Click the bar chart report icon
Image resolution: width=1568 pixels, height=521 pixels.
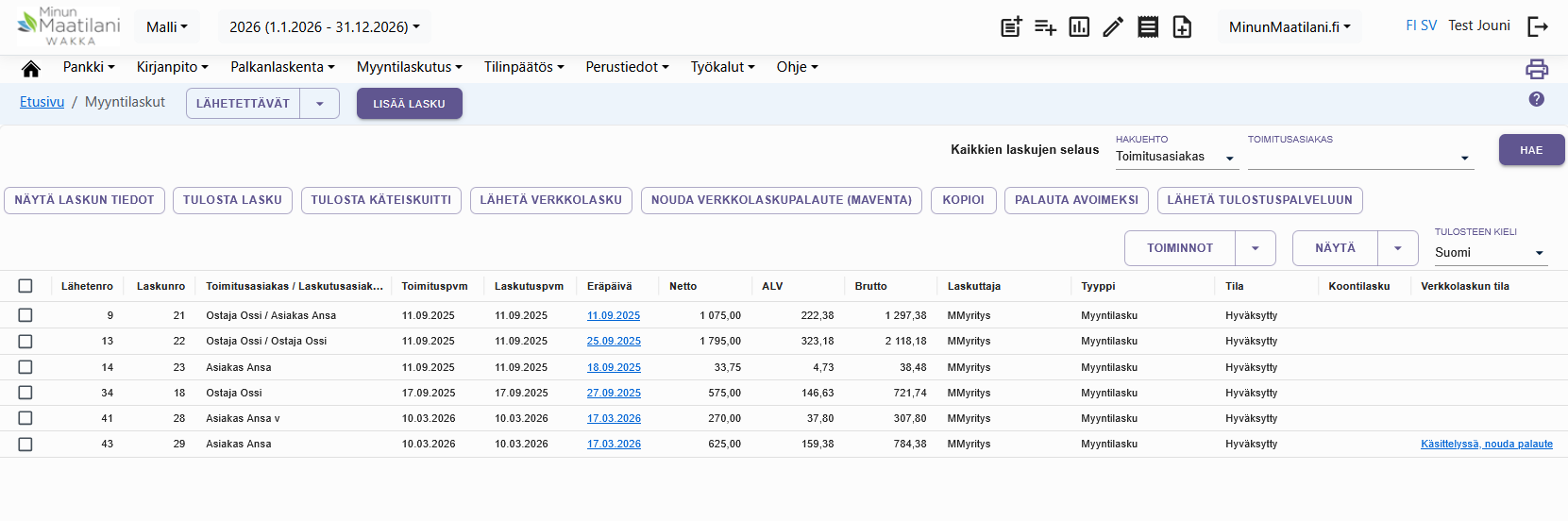pyautogui.click(x=1079, y=26)
